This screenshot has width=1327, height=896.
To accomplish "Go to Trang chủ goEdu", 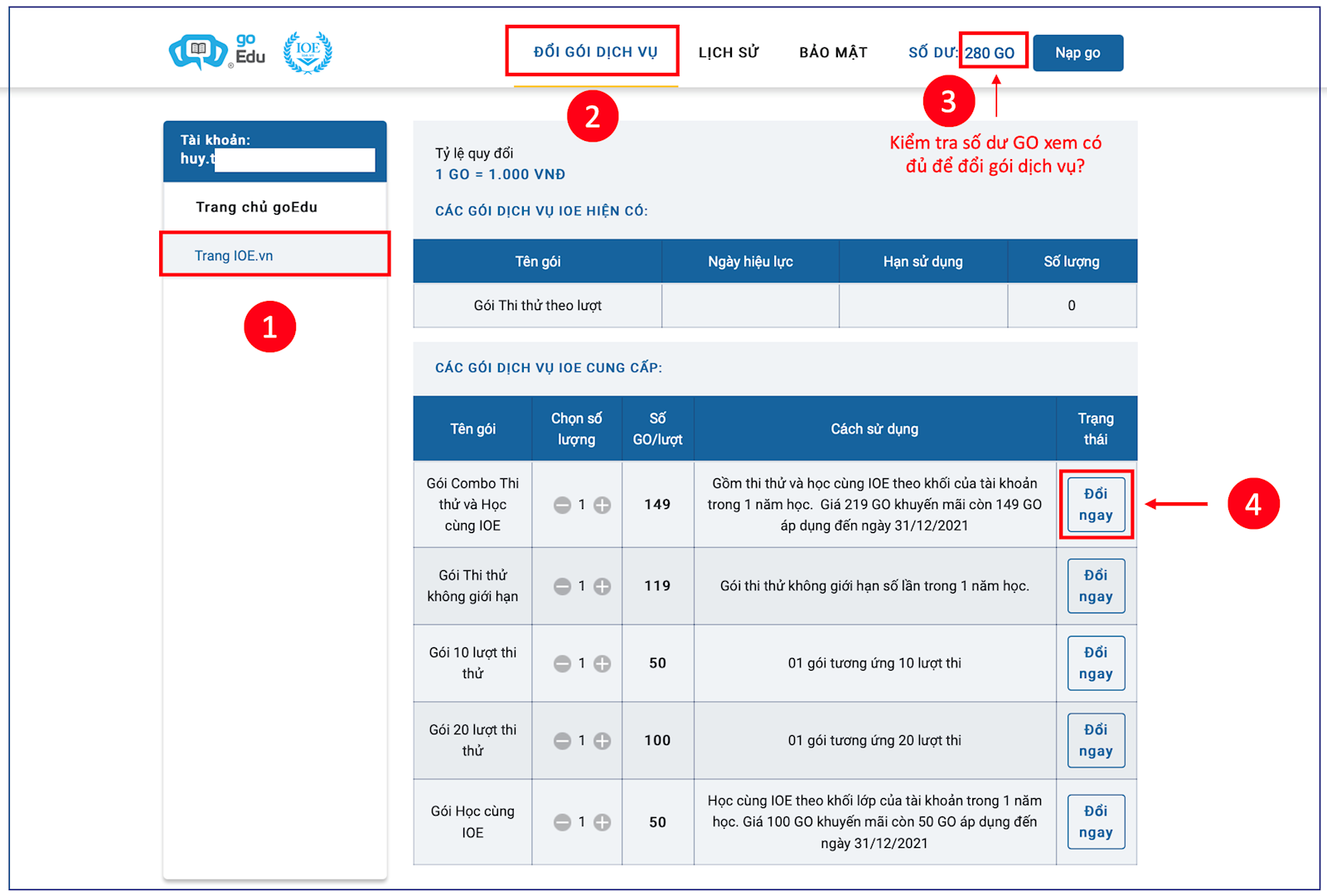I will [256, 207].
